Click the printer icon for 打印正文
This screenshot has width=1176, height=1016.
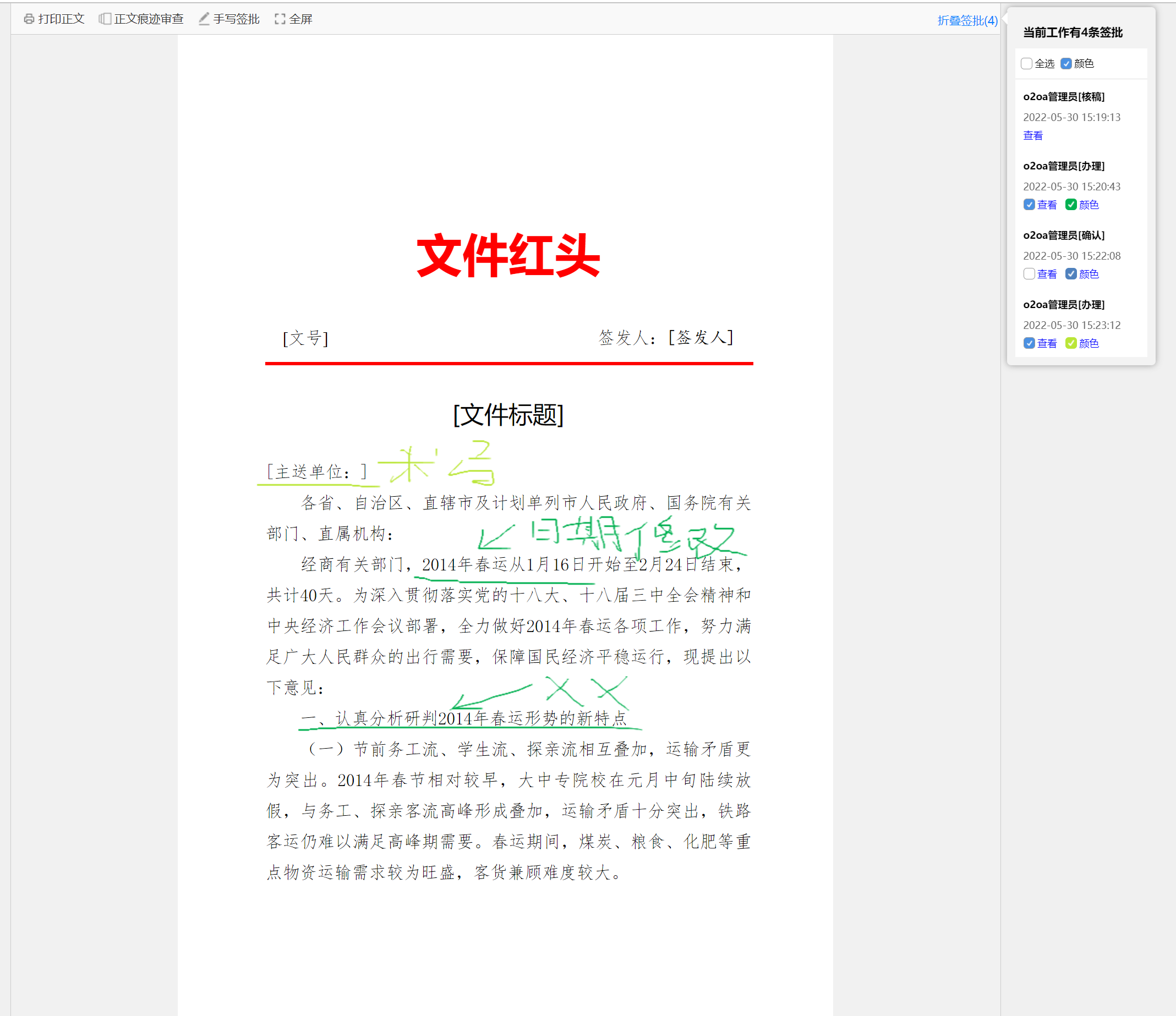tap(29, 19)
